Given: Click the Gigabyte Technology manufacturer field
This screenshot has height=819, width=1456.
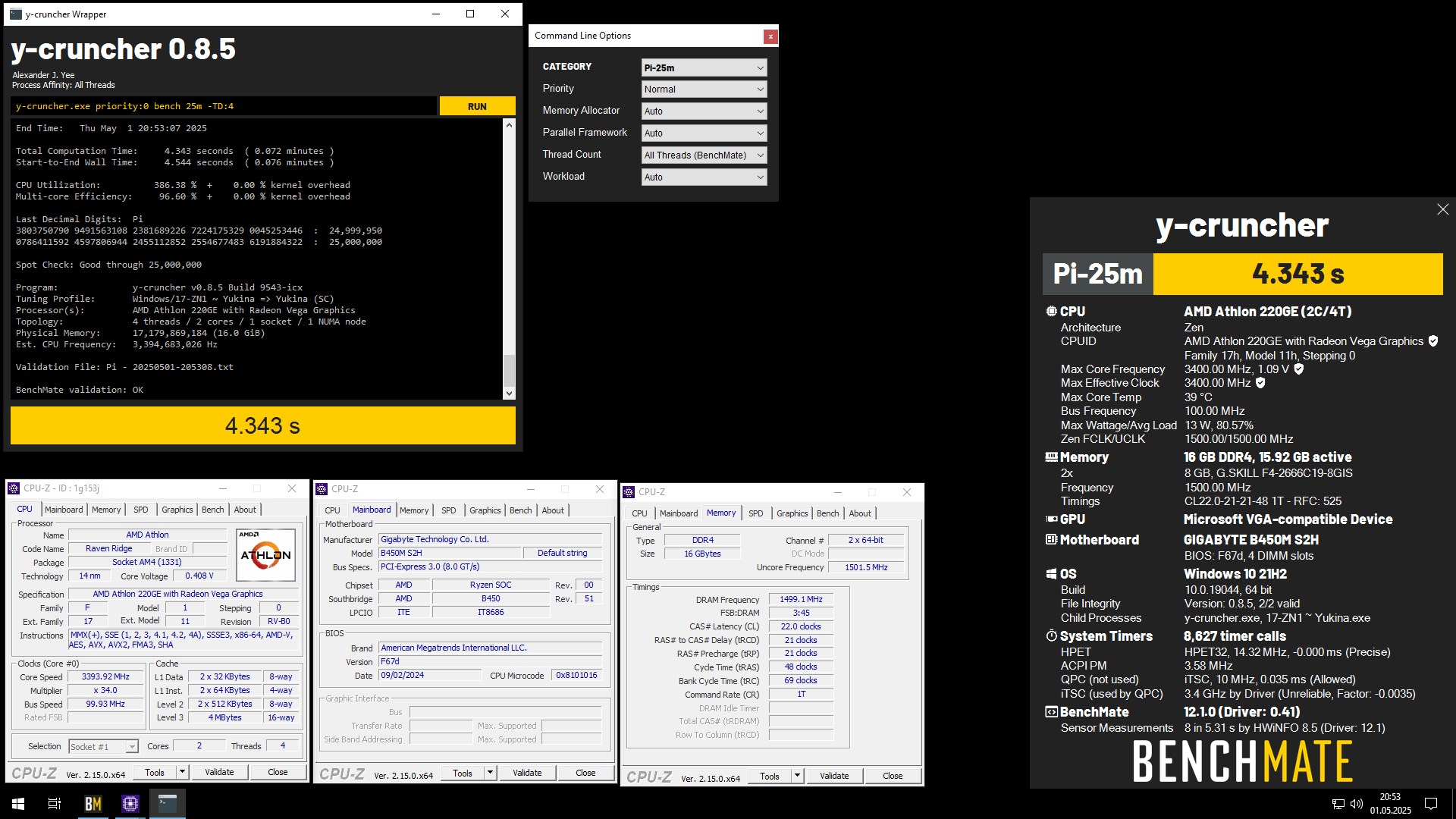Looking at the screenshot, I should click(x=491, y=539).
